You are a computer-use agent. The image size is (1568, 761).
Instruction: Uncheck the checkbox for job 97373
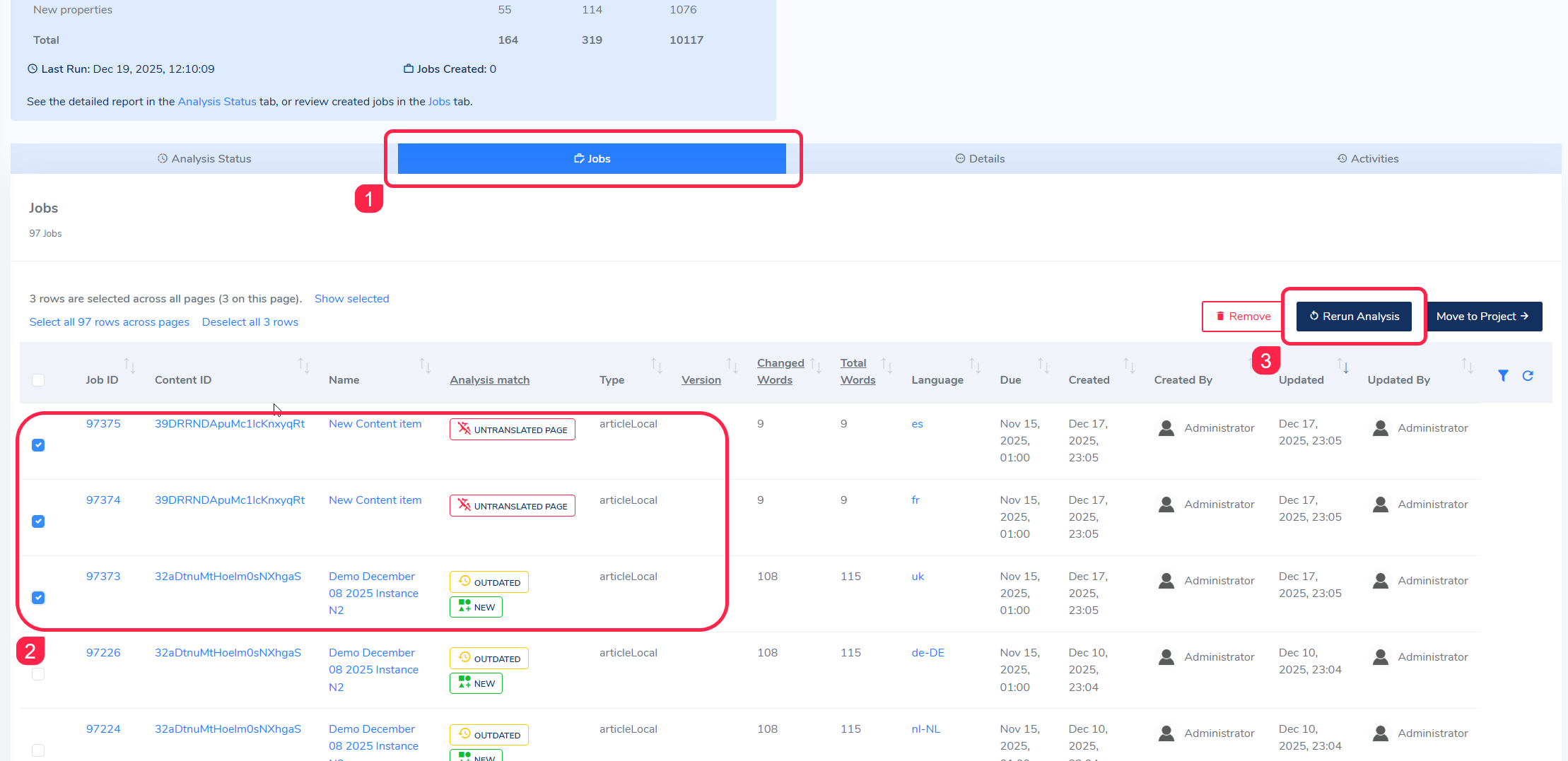[38, 598]
